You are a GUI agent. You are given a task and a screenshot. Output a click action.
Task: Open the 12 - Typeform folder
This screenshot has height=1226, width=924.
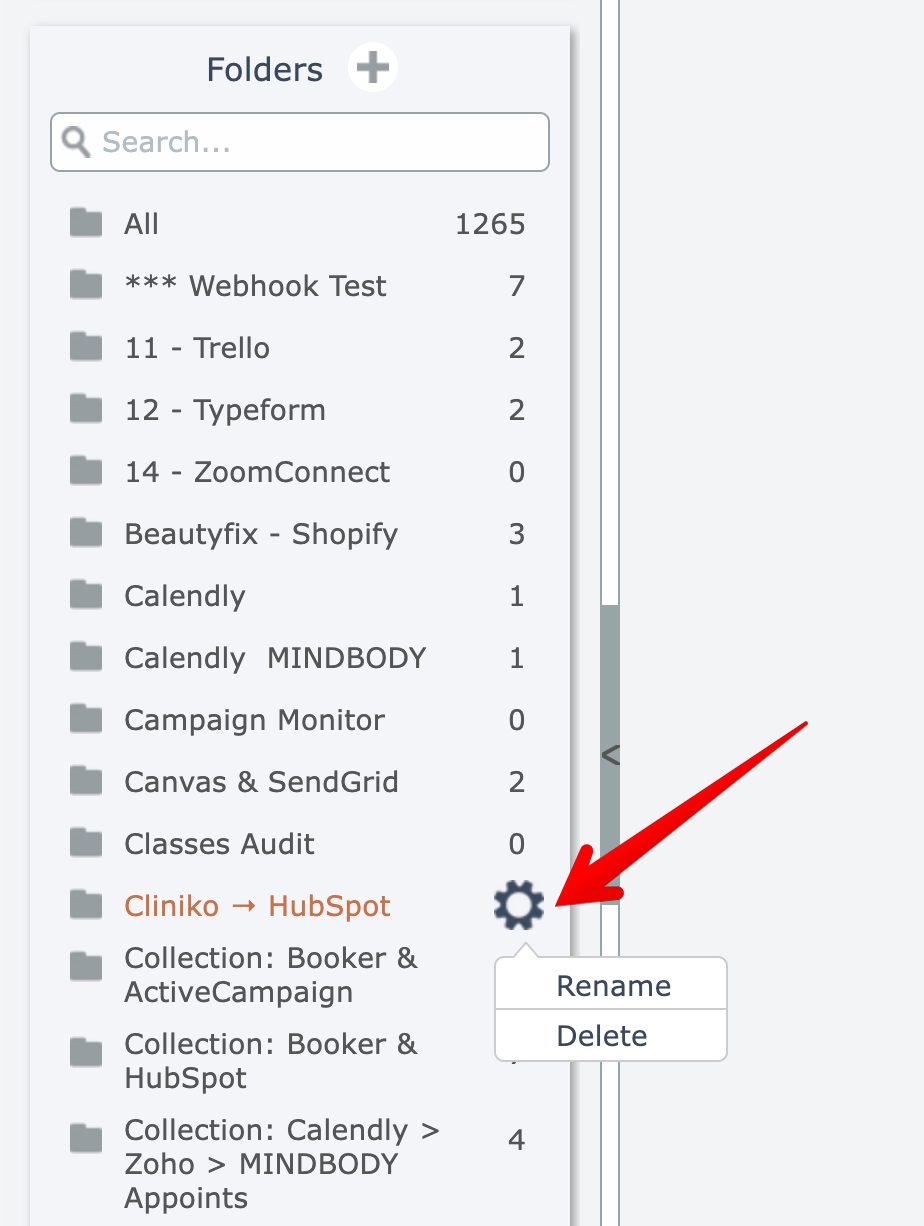[224, 410]
